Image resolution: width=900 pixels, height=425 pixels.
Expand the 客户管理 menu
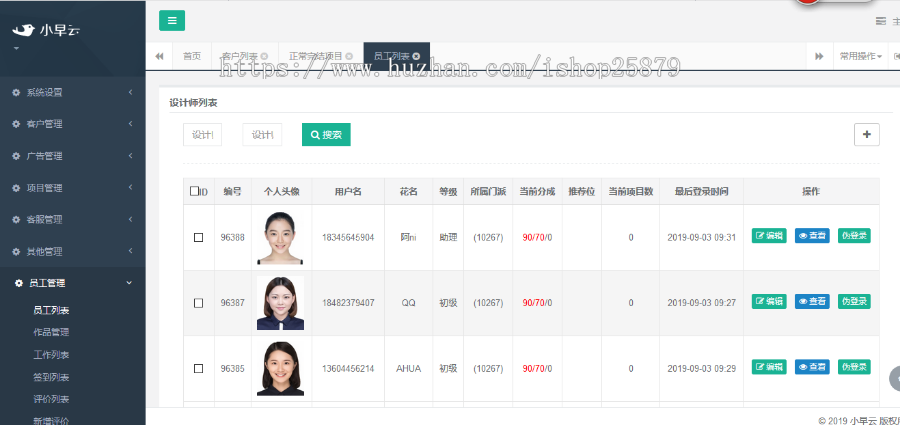[72, 124]
